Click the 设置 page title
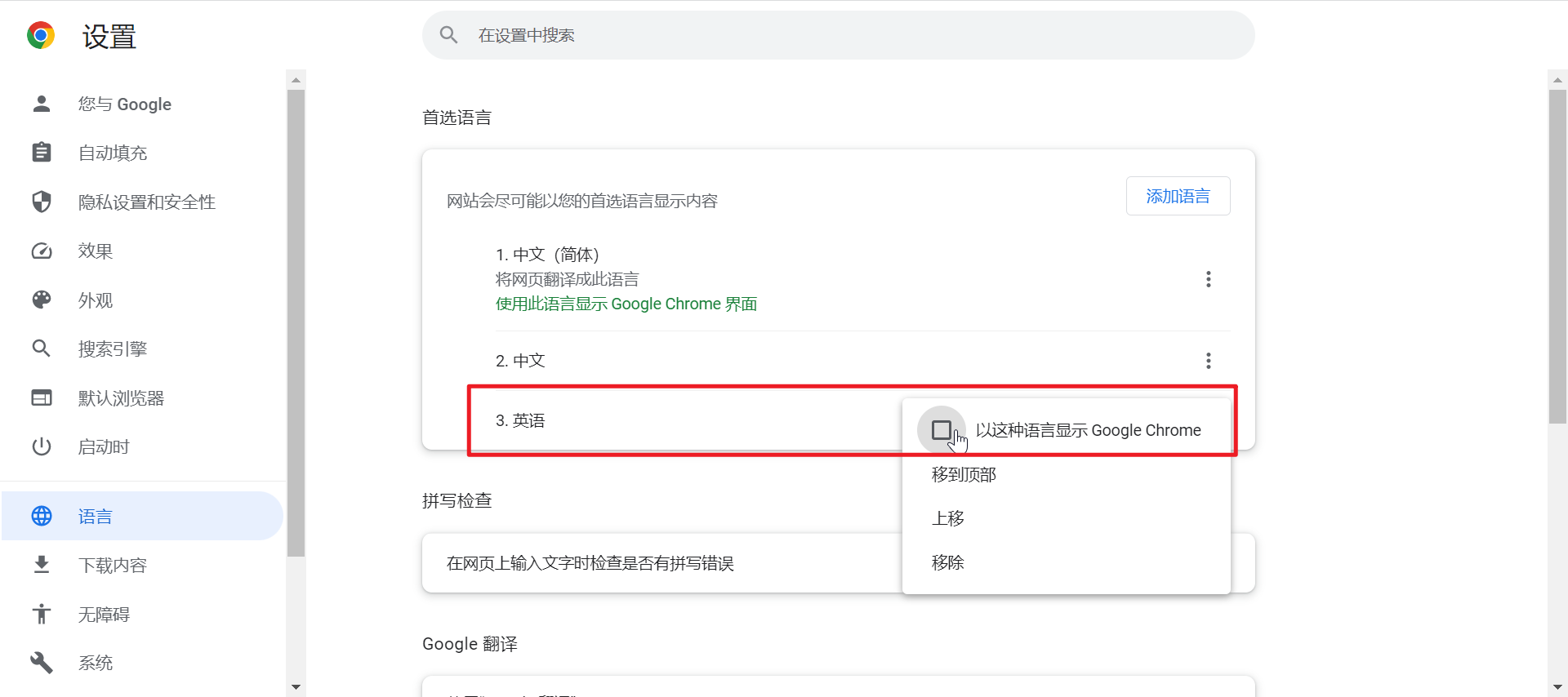Screen dimensions: 1568x697 tap(109, 36)
